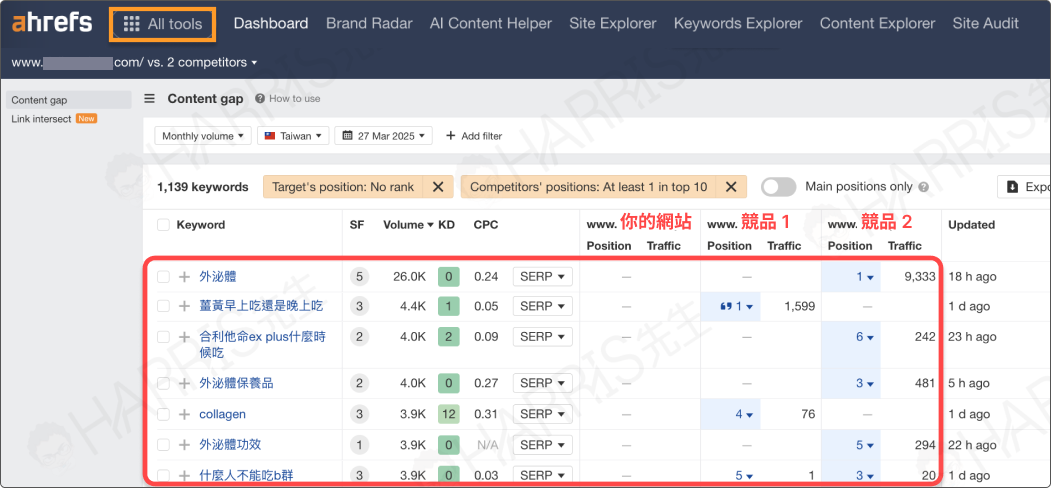1051x488 pixels.
Task: Switch to Site Explorer
Action: (613, 23)
